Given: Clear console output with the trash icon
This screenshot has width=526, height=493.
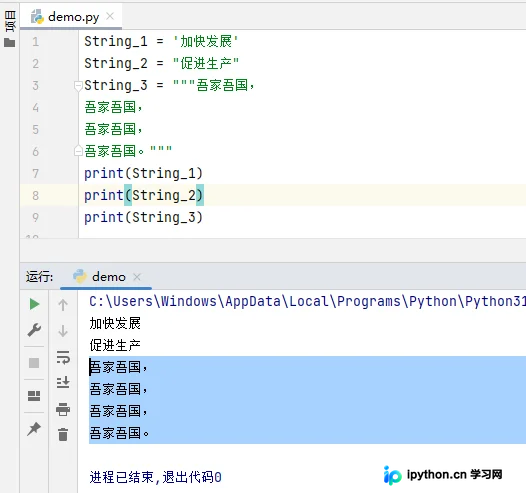Looking at the screenshot, I should click(x=63, y=434).
